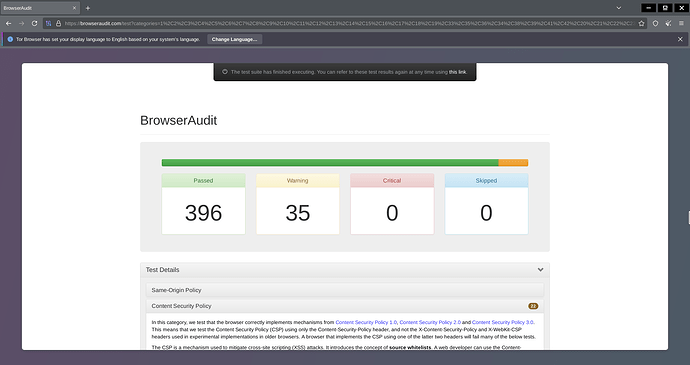Click the New Identity broom icon
The height and width of the screenshot is (365, 690).
668,23
